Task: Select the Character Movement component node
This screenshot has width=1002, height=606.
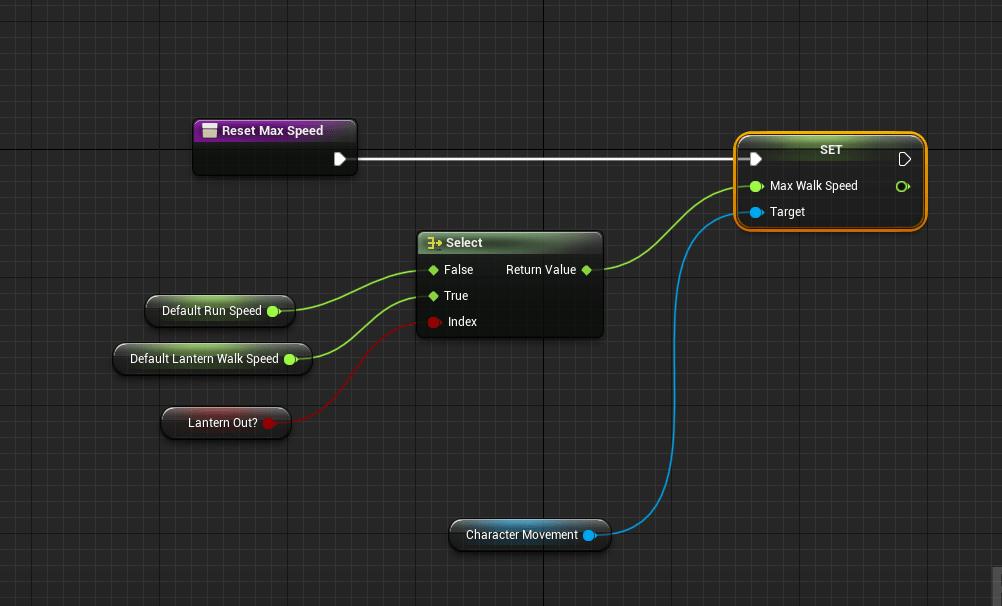Action: pyautogui.click(x=521, y=535)
